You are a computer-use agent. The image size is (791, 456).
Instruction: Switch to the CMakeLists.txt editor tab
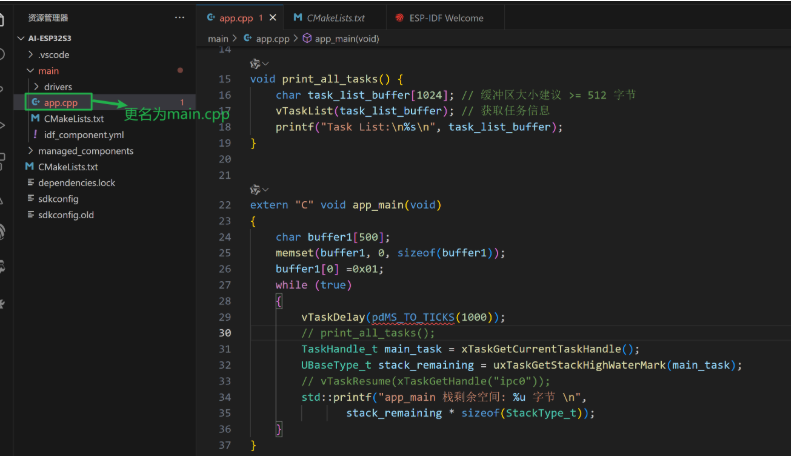coord(335,18)
